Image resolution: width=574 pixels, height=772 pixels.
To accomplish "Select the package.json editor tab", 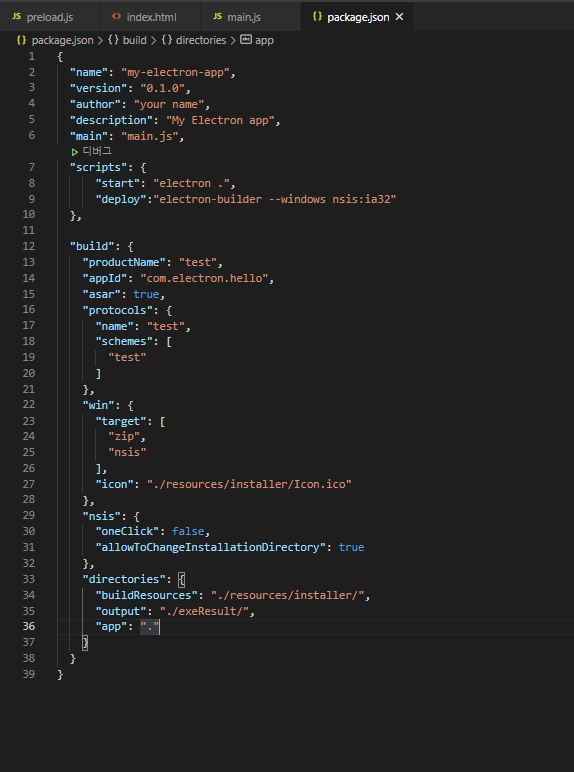I will tap(358, 17).
